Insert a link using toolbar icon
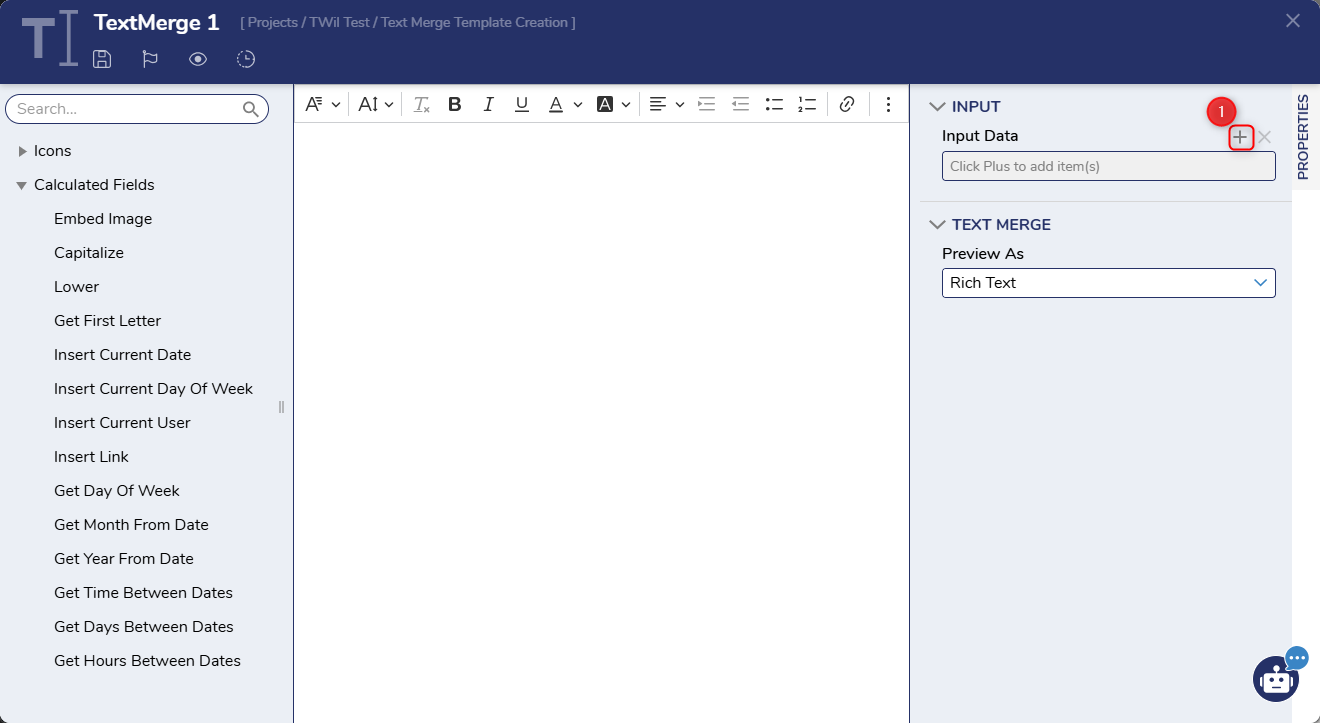 click(x=847, y=104)
